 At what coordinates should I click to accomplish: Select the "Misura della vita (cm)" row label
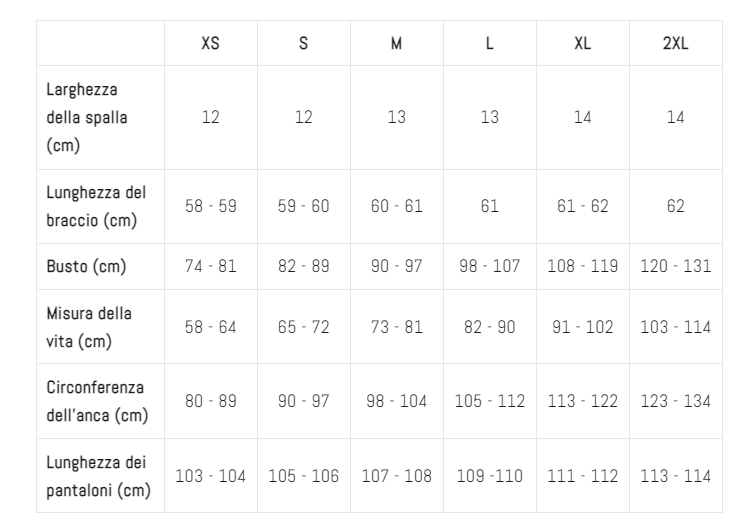tap(89, 327)
